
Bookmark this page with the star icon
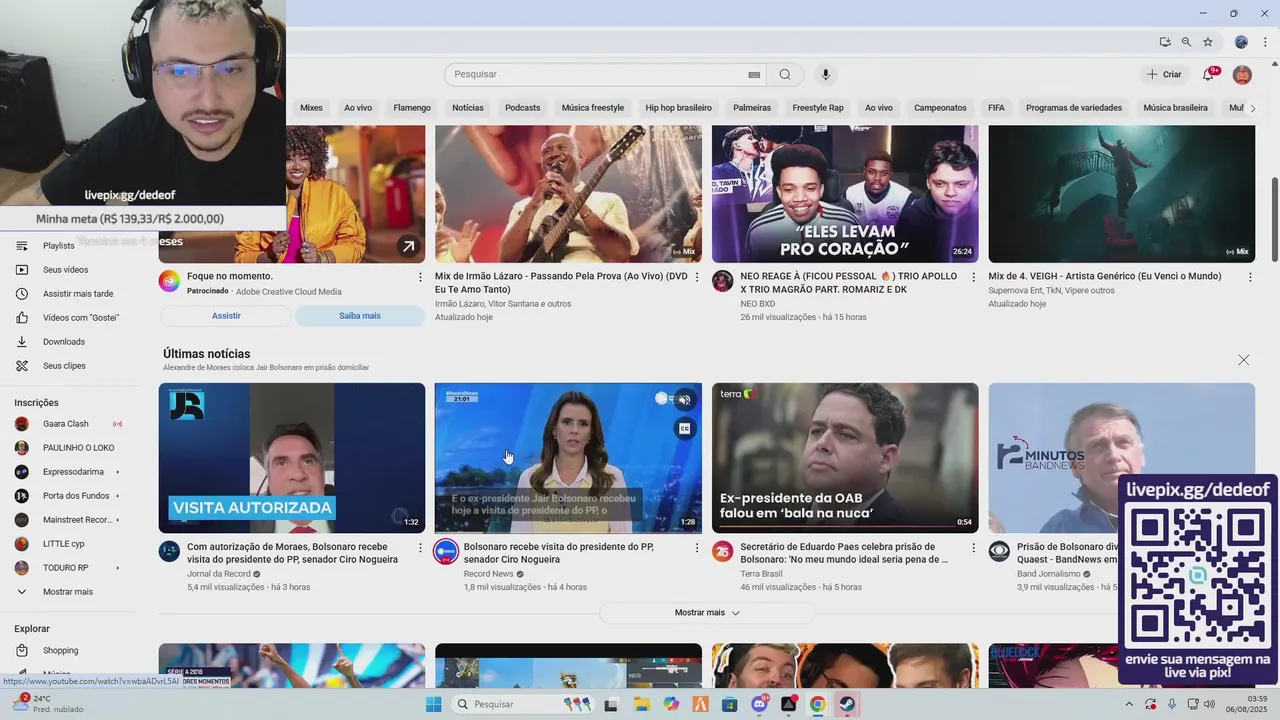1208,42
